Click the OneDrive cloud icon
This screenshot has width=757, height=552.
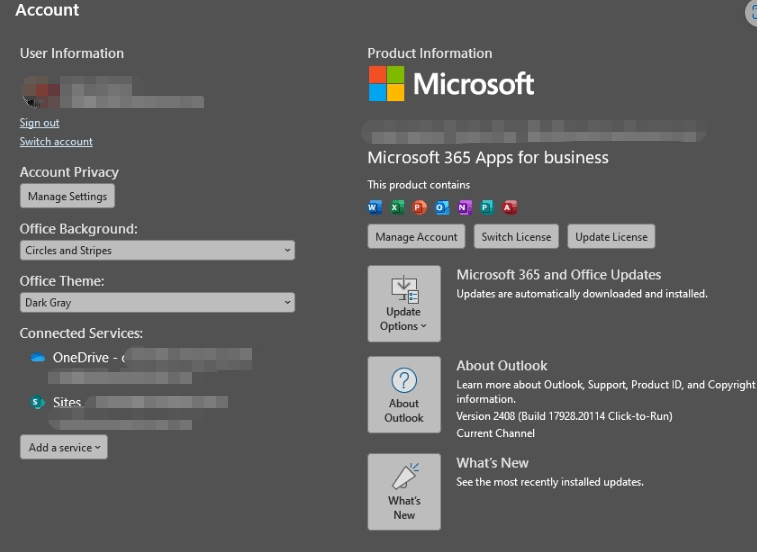[x=38, y=358]
